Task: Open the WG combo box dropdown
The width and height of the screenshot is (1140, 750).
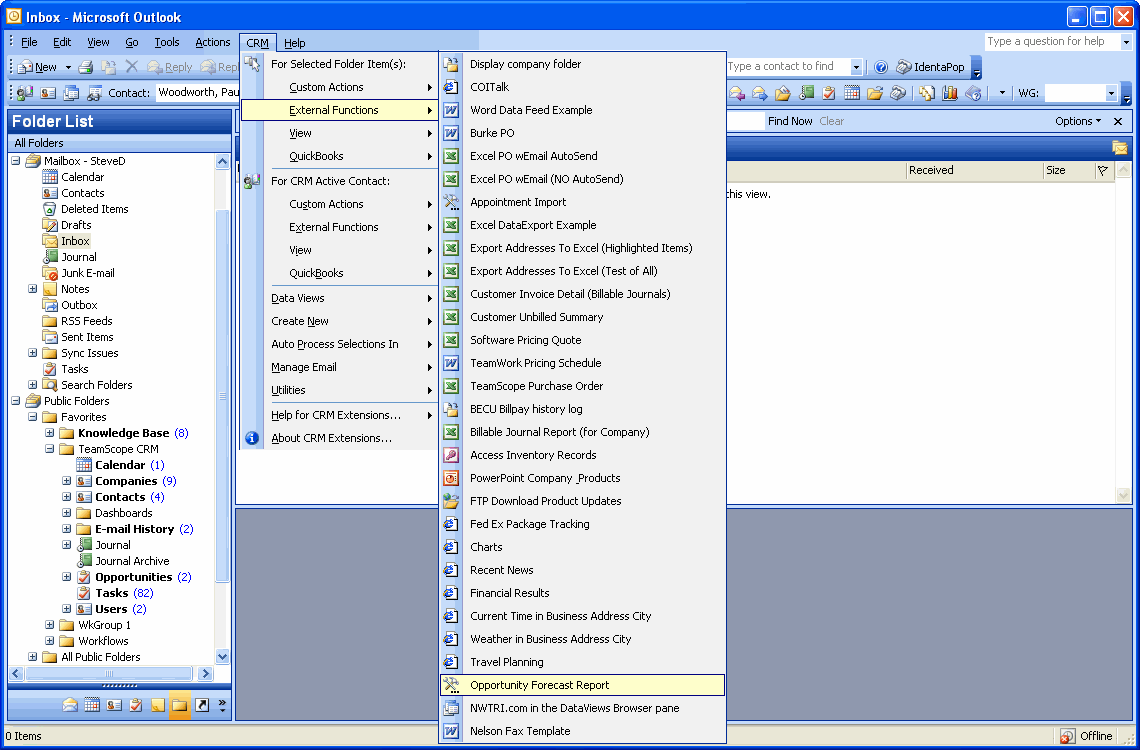Action: click(1110, 93)
